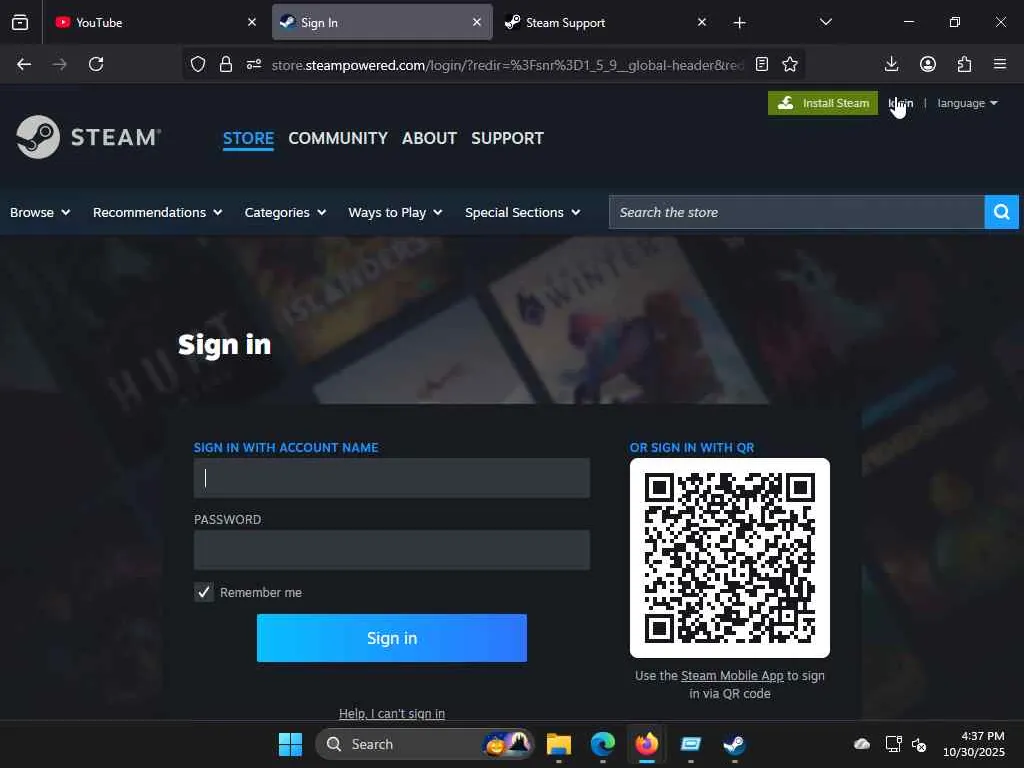Open the Windows Start button
Viewport: 1024px width, 768px height.
tap(291, 744)
